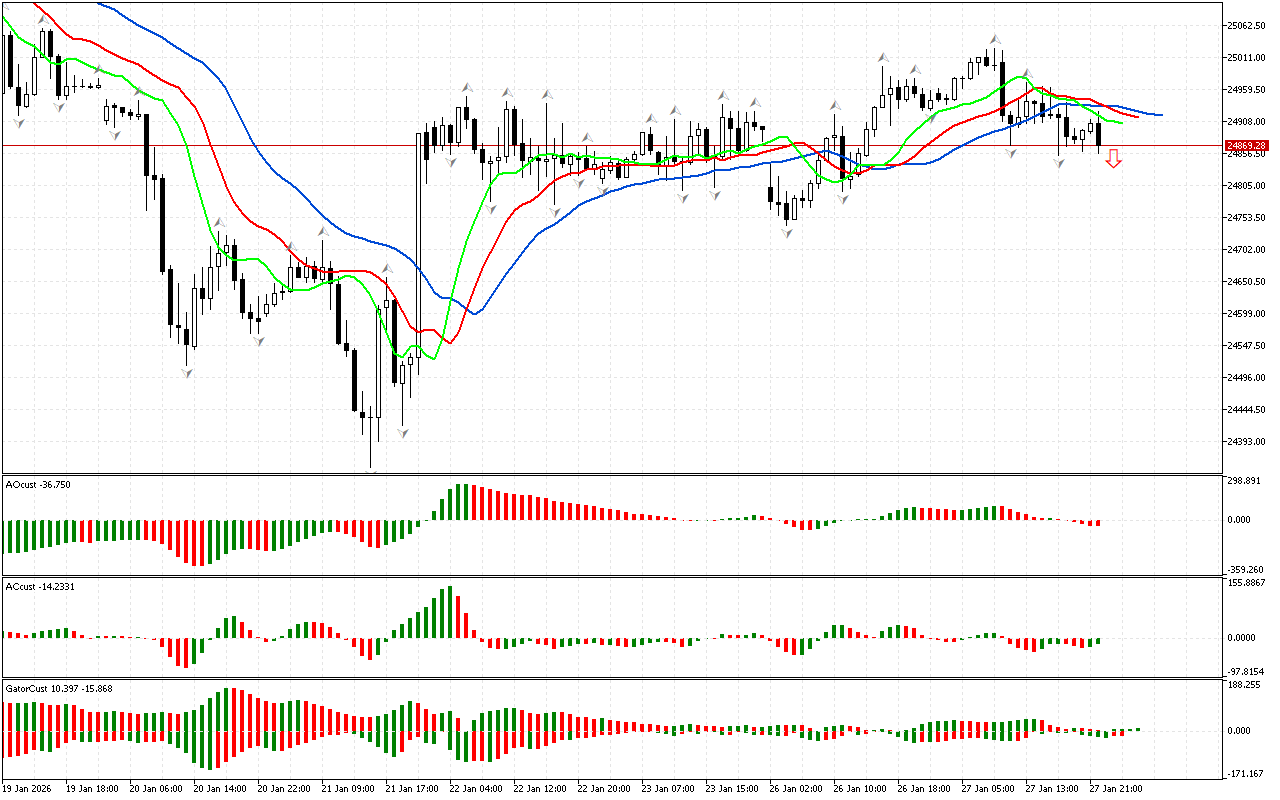Click the 24393.00 price scale label
Screen dimensions: 1280x800
pos(1246,442)
